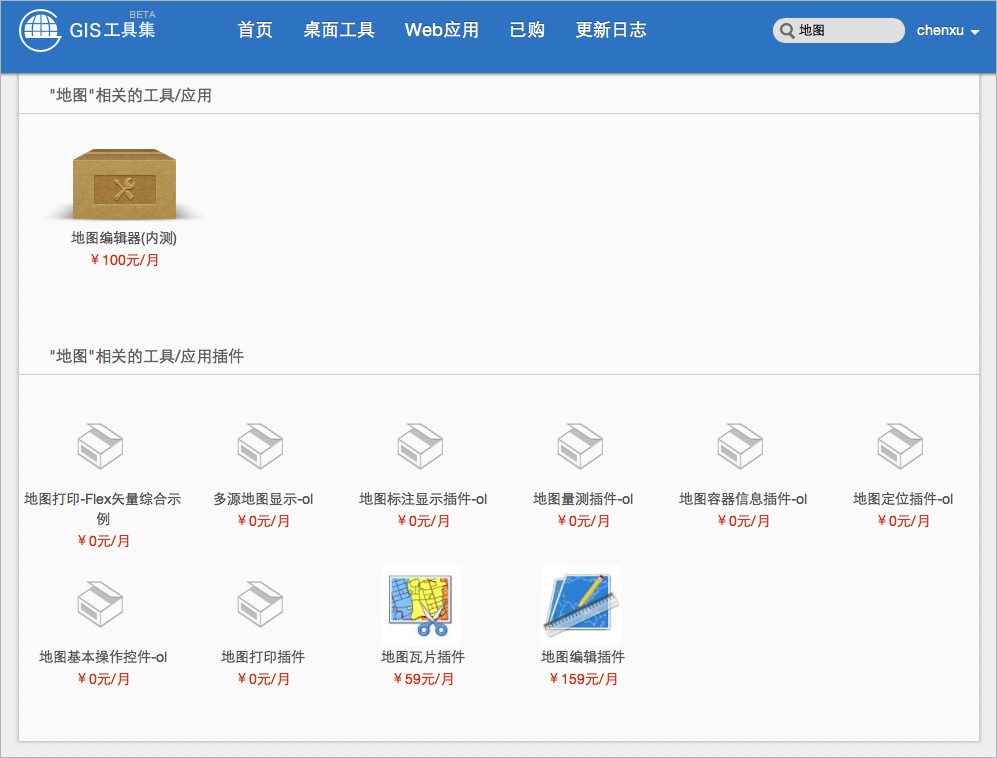Image resolution: width=997 pixels, height=758 pixels.
Task: Click the GIS工具集 globe logo icon
Action: tap(40, 29)
